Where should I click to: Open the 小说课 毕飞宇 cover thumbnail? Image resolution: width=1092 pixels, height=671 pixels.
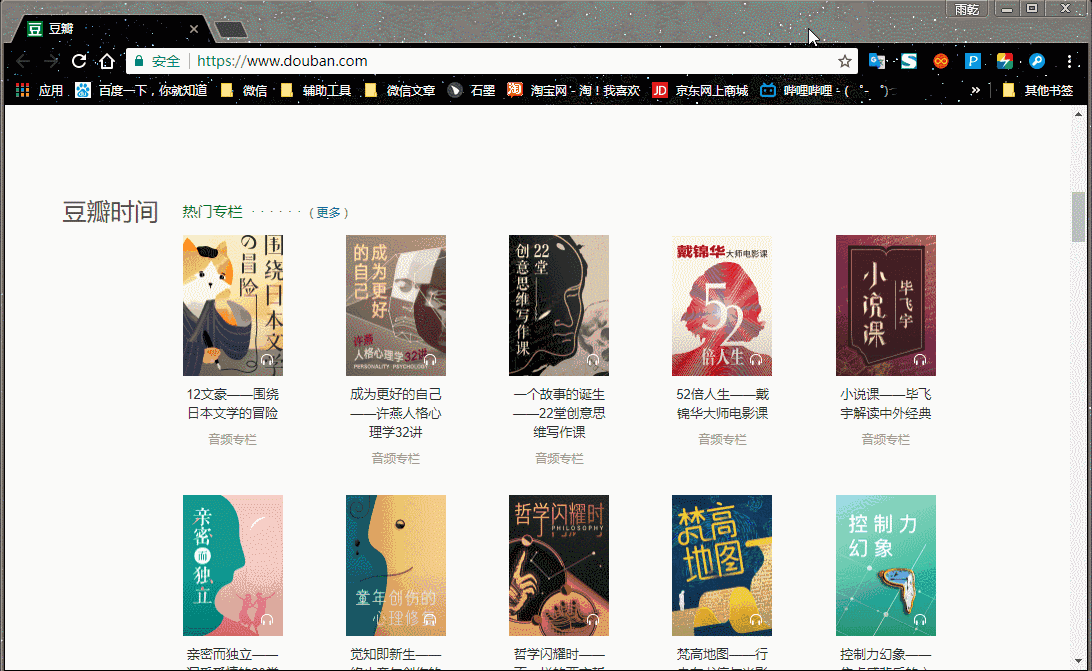886,305
